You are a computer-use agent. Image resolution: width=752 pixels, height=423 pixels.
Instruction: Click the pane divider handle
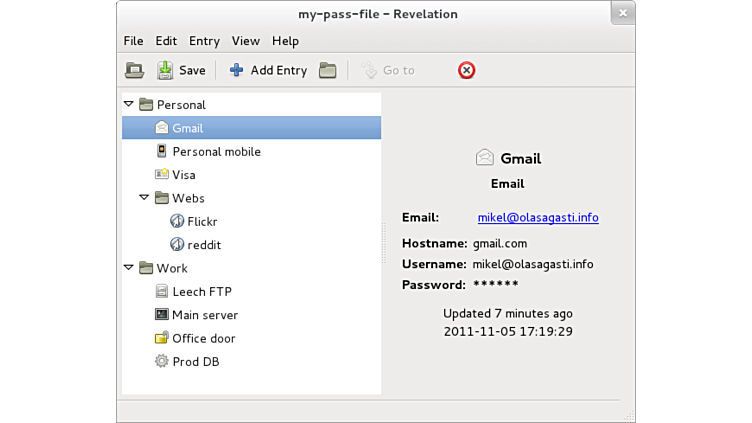(x=384, y=242)
